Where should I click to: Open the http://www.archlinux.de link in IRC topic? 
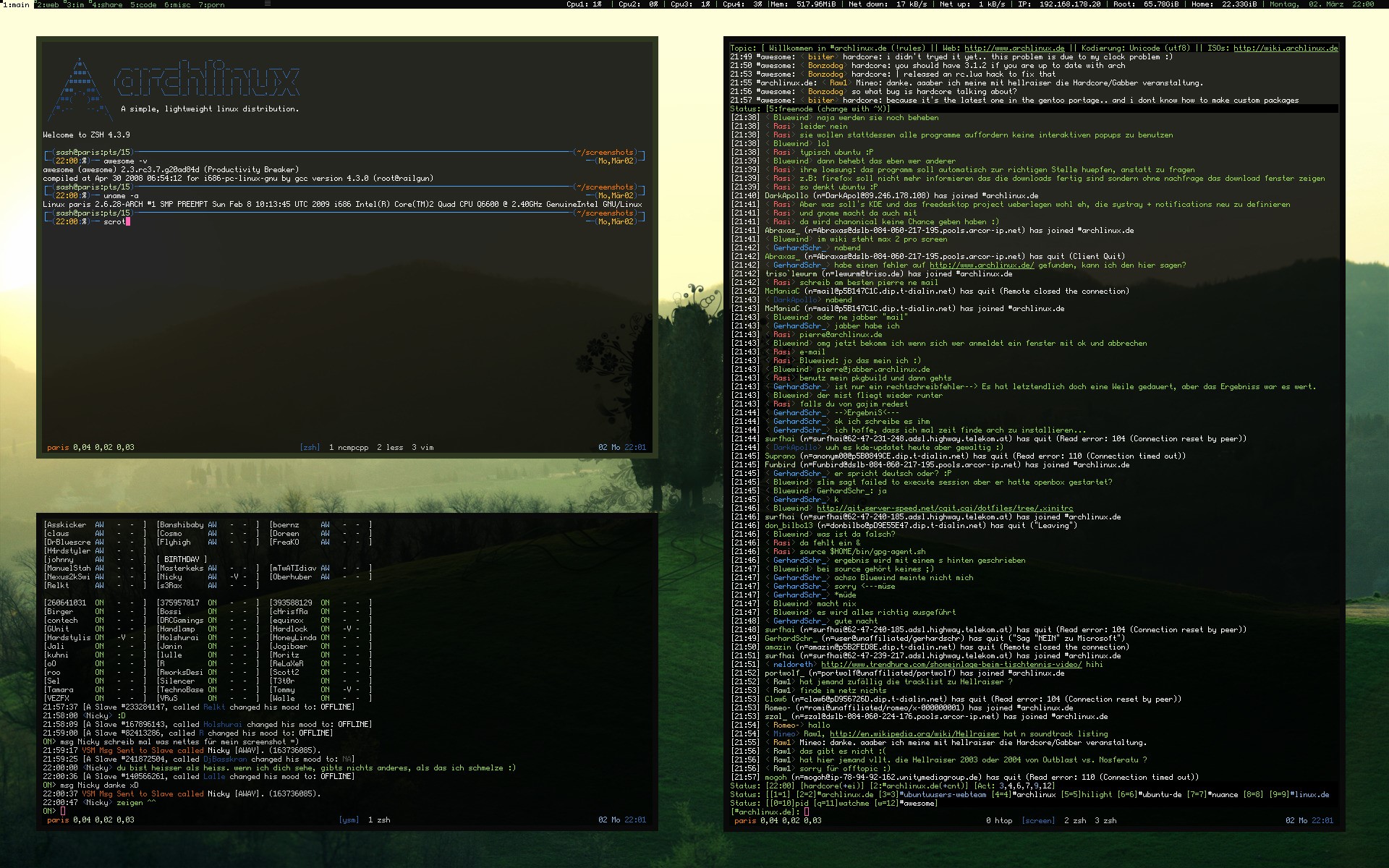[1014, 48]
